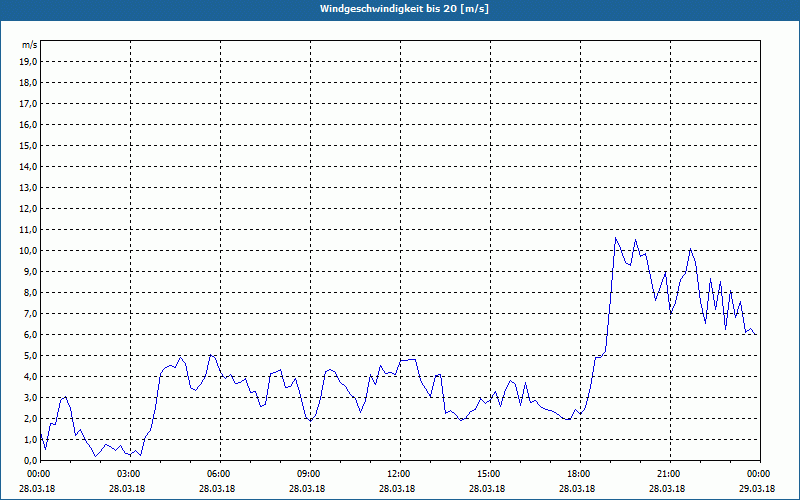Image resolution: width=800 pixels, height=500 pixels.
Task: Click the '7,0' y-axis label
Action: point(31,313)
